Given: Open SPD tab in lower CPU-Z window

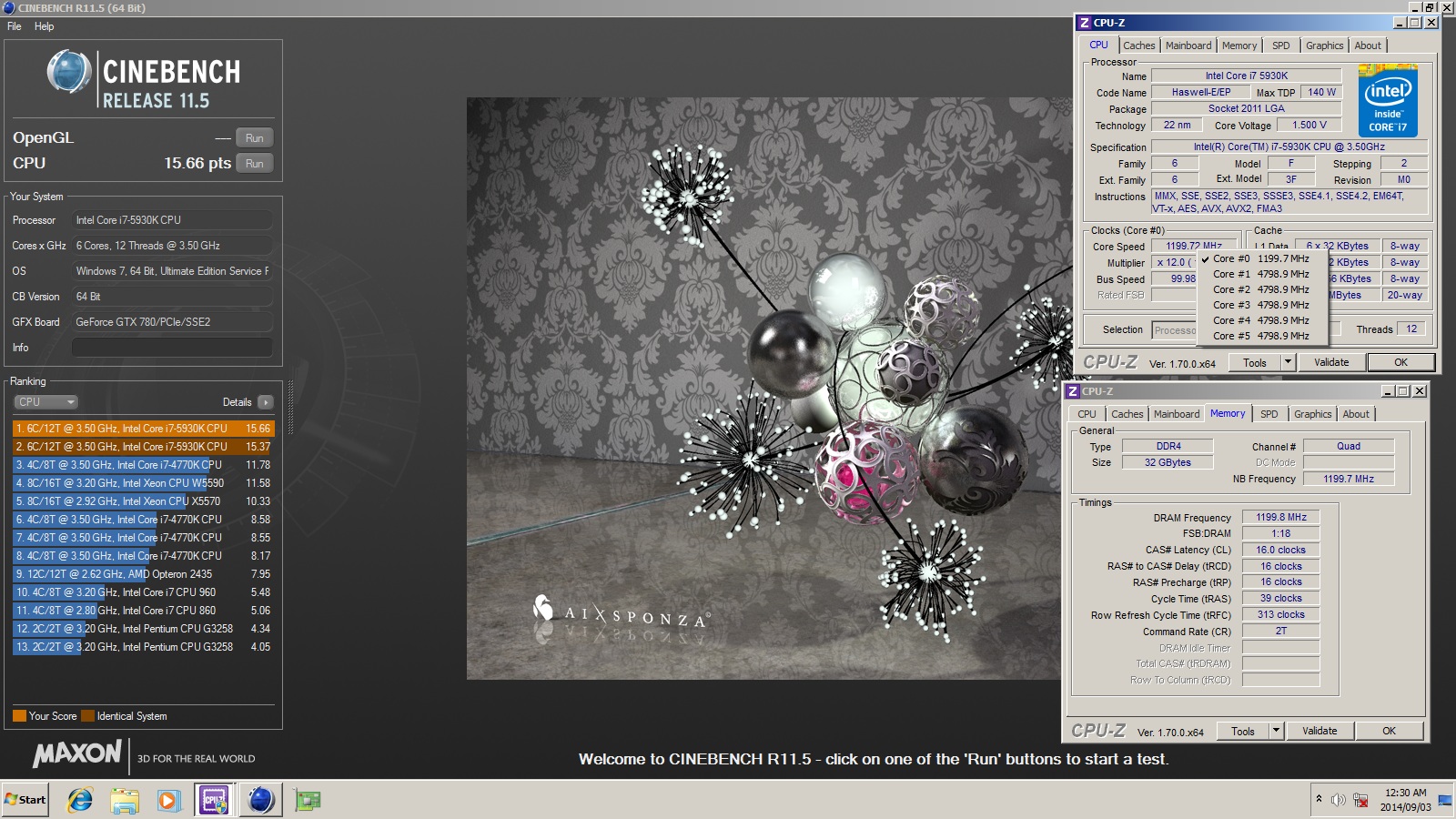Looking at the screenshot, I should [1269, 414].
